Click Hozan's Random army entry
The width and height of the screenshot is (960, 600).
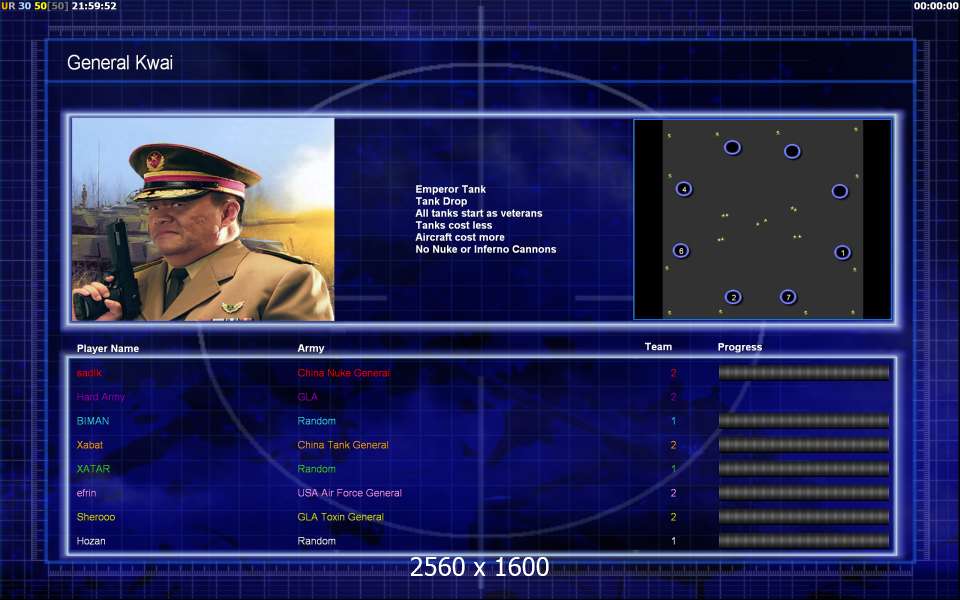pos(317,541)
